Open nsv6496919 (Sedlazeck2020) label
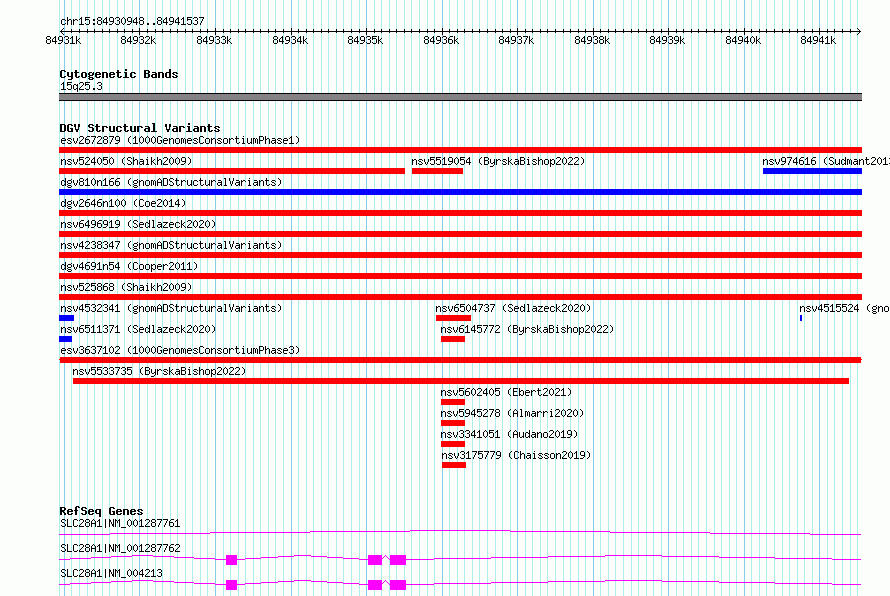The width and height of the screenshot is (890, 596). coord(138,224)
